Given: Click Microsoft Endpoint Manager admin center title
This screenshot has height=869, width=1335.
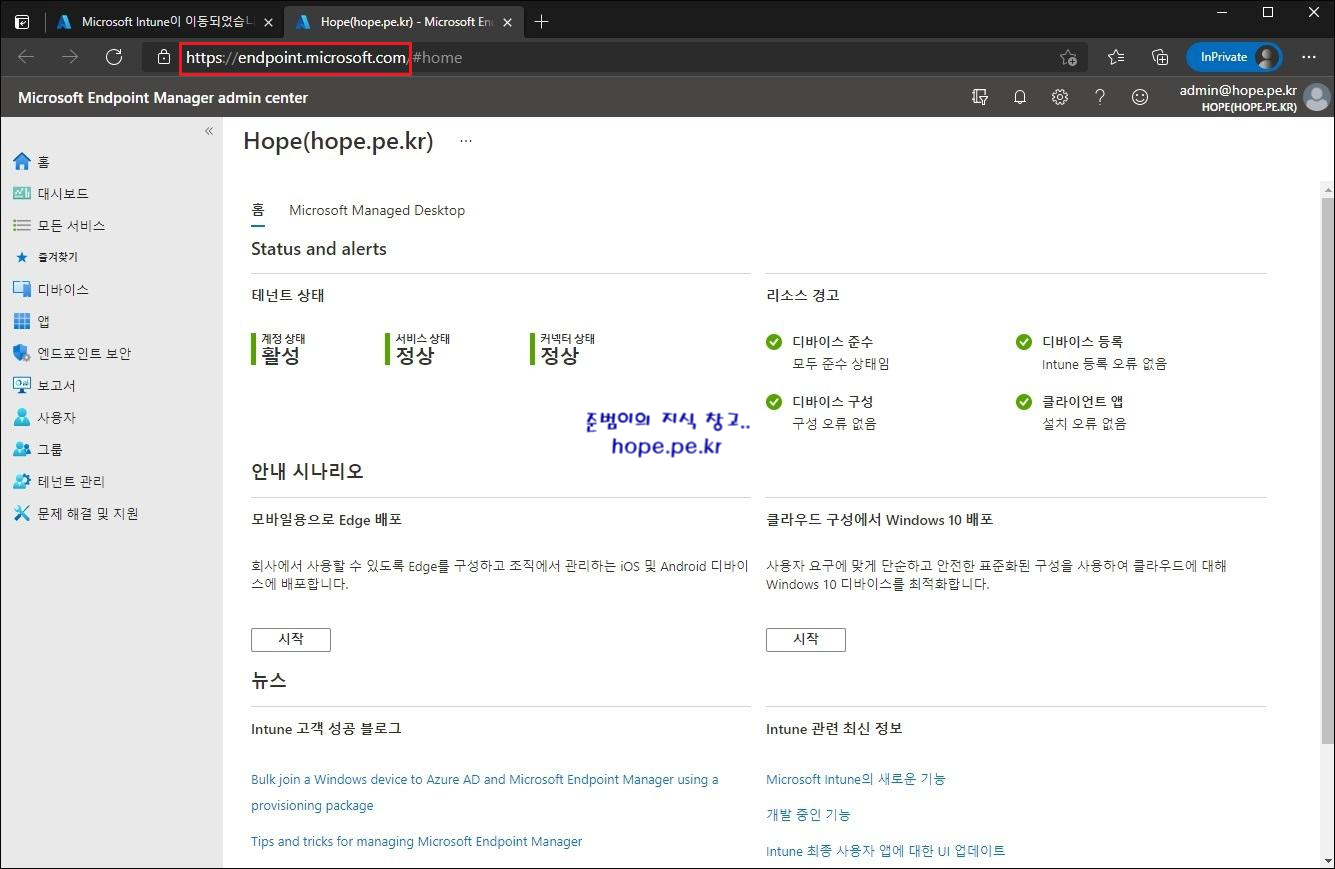Looking at the screenshot, I should tap(163, 98).
